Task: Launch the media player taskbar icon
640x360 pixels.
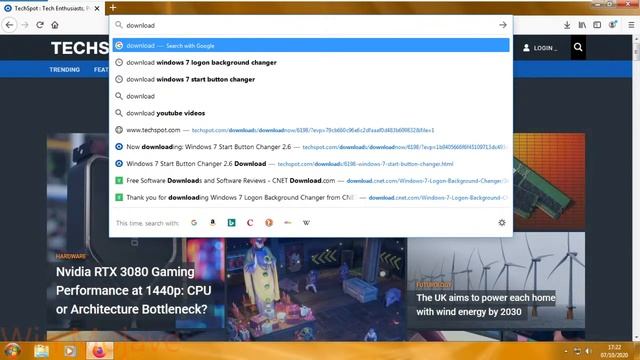Action: pyautogui.click(x=70, y=351)
